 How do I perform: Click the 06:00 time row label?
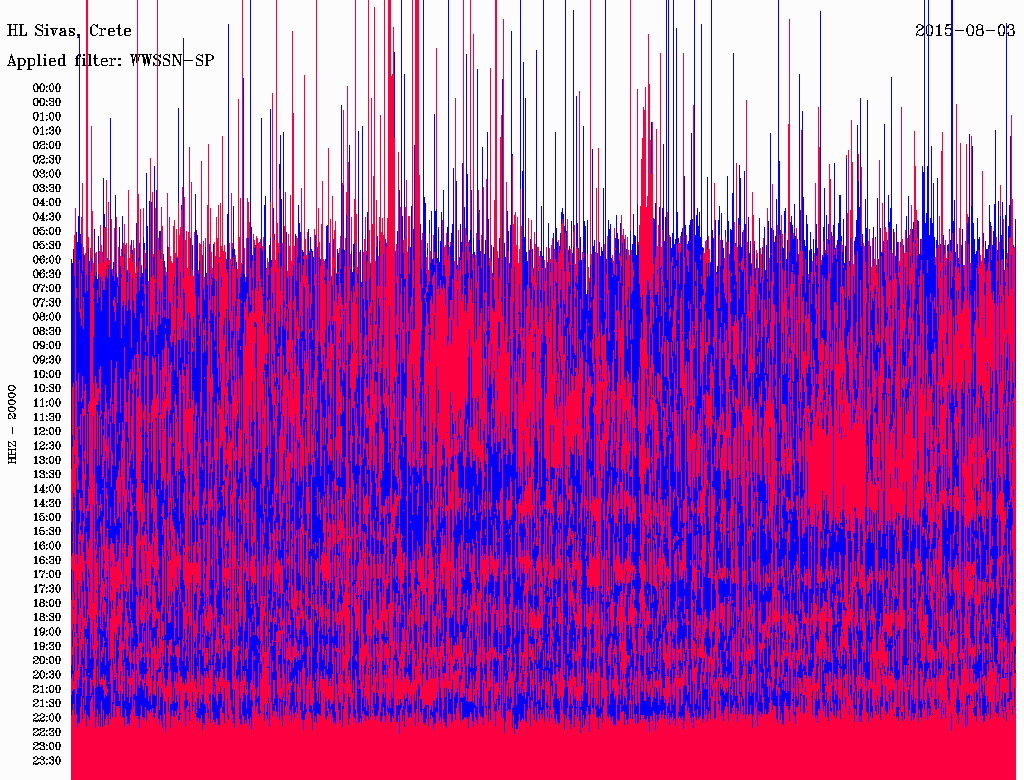[47, 260]
